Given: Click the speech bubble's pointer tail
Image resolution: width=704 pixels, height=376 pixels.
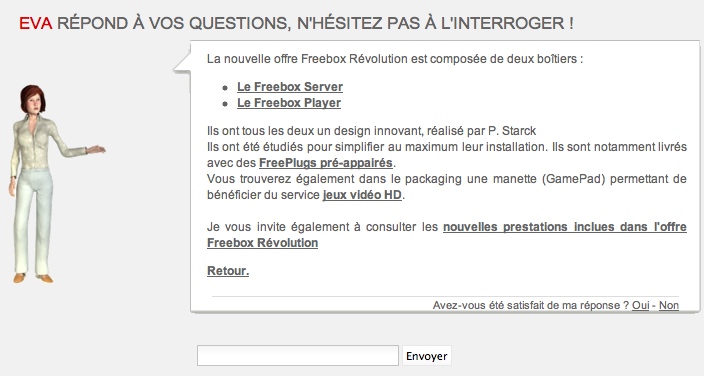Looking at the screenshot, I should (x=182, y=63).
